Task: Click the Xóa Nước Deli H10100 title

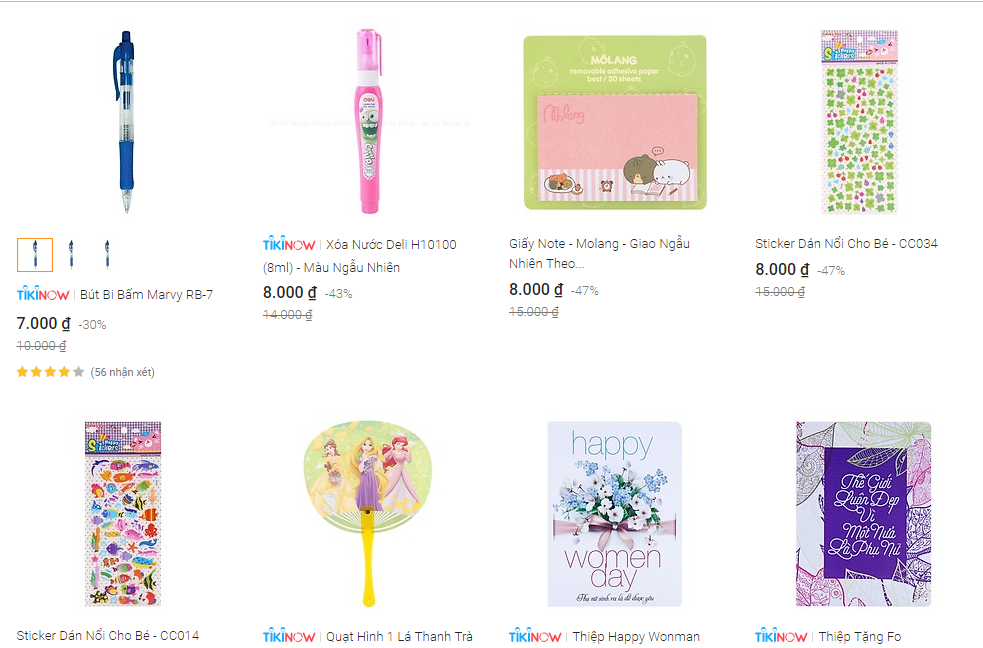Action: [x=360, y=256]
